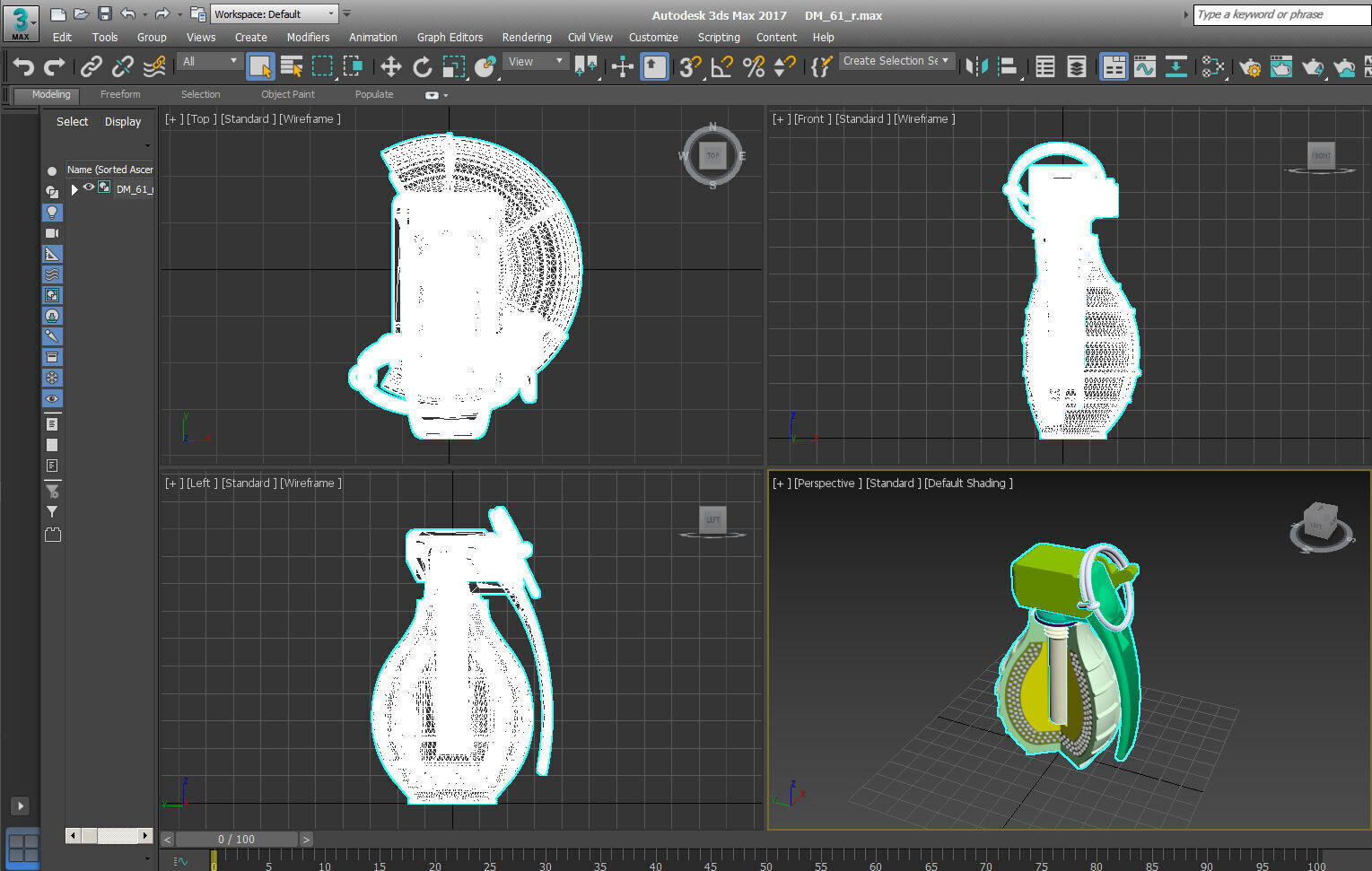Toggle Window/Crossing selection mode
This screenshot has width=1372, height=871.
(354, 66)
